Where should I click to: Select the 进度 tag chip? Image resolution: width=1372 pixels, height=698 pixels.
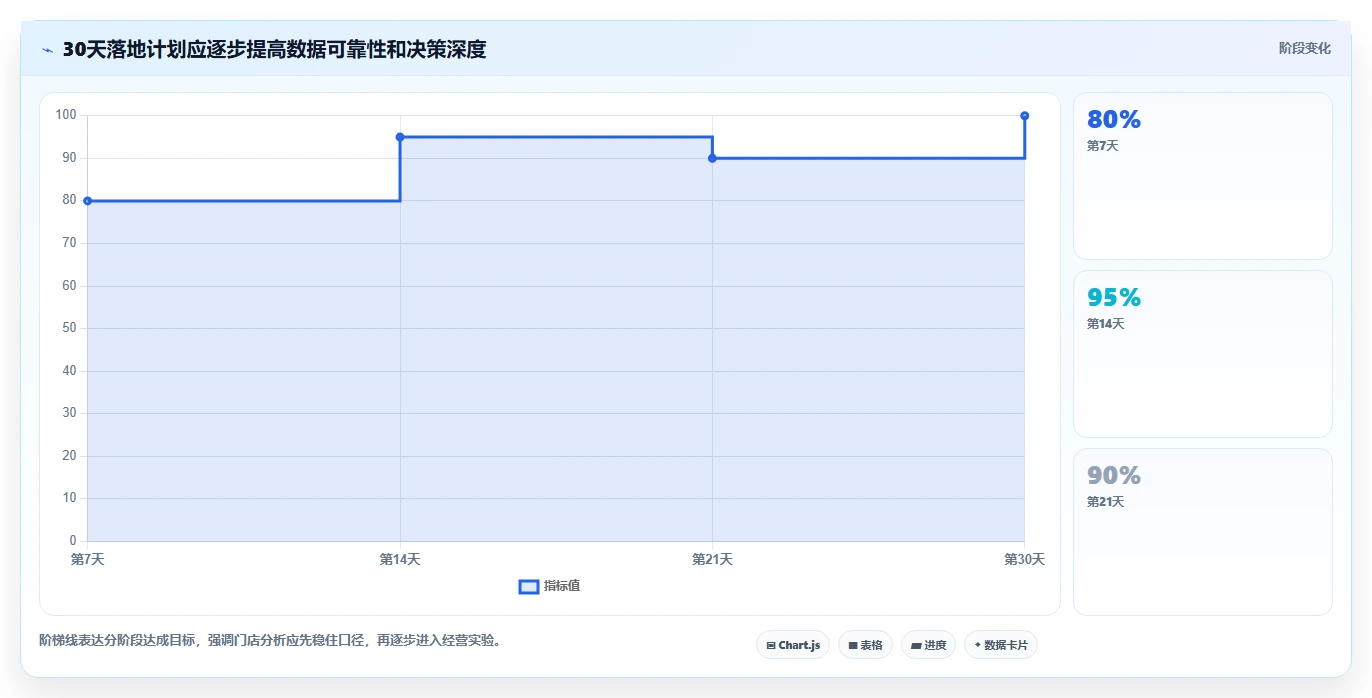point(928,645)
